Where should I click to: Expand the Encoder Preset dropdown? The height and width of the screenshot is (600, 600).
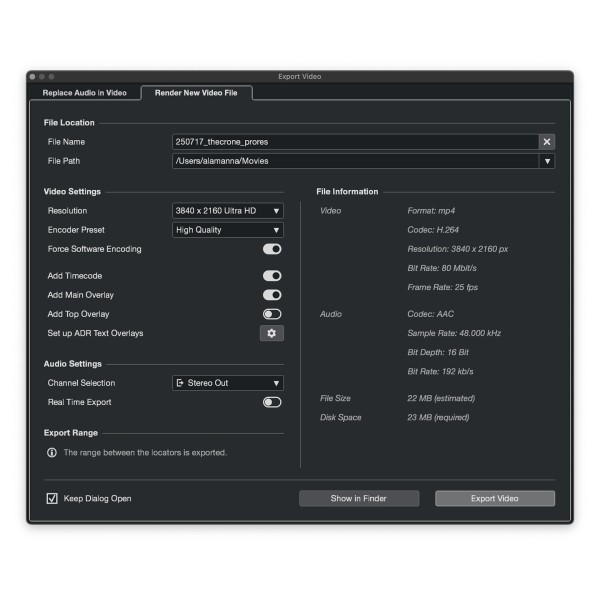tap(228, 230)
